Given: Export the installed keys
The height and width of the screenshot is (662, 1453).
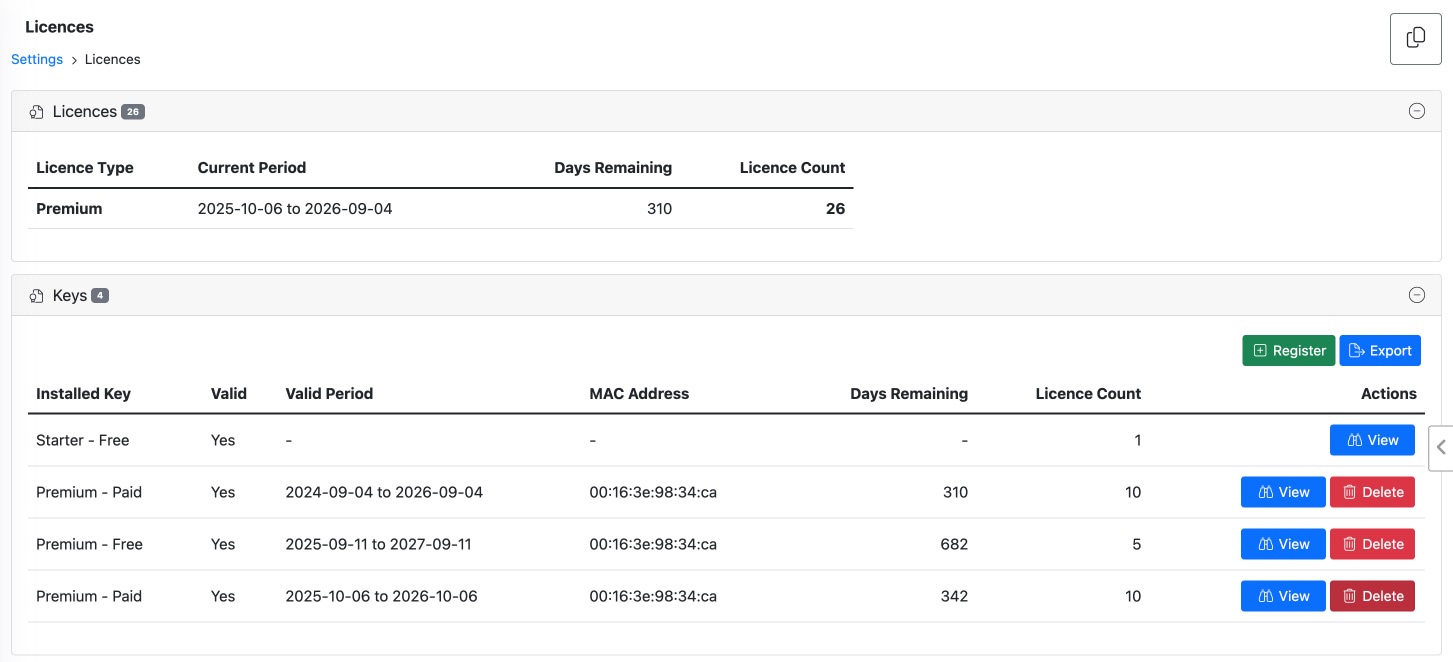Looking at the screenshot, I should [1381, 350].
